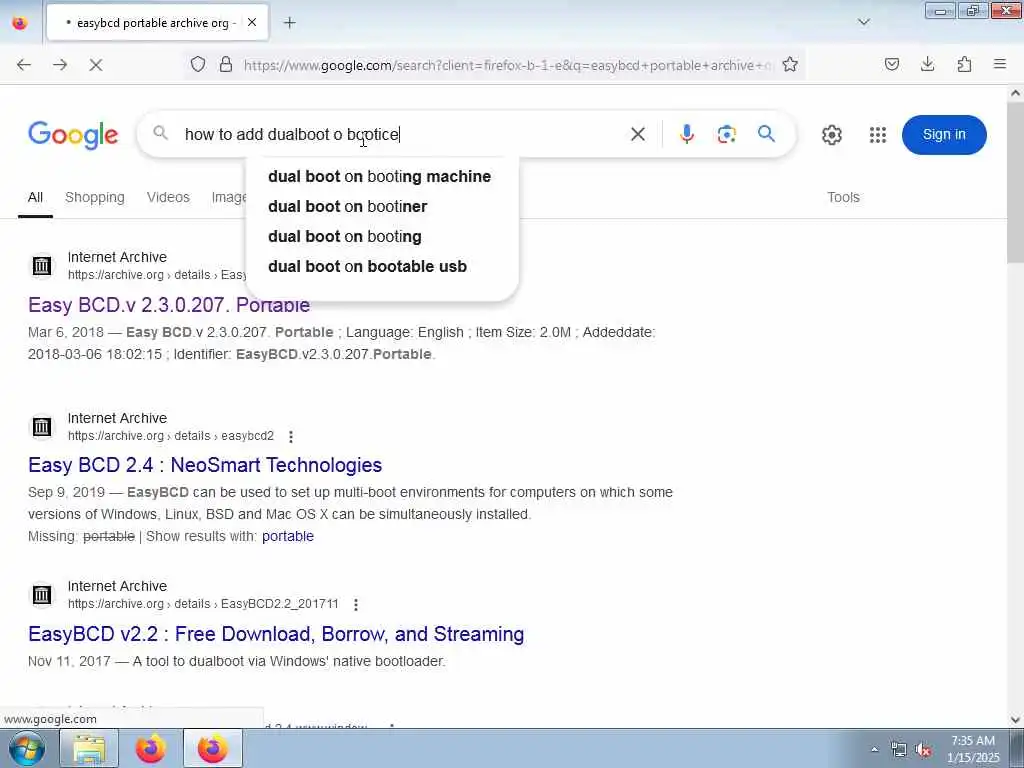Show results with 'portable' link
This screenshot has height=768, width=1024.
[x=287, y=536]
